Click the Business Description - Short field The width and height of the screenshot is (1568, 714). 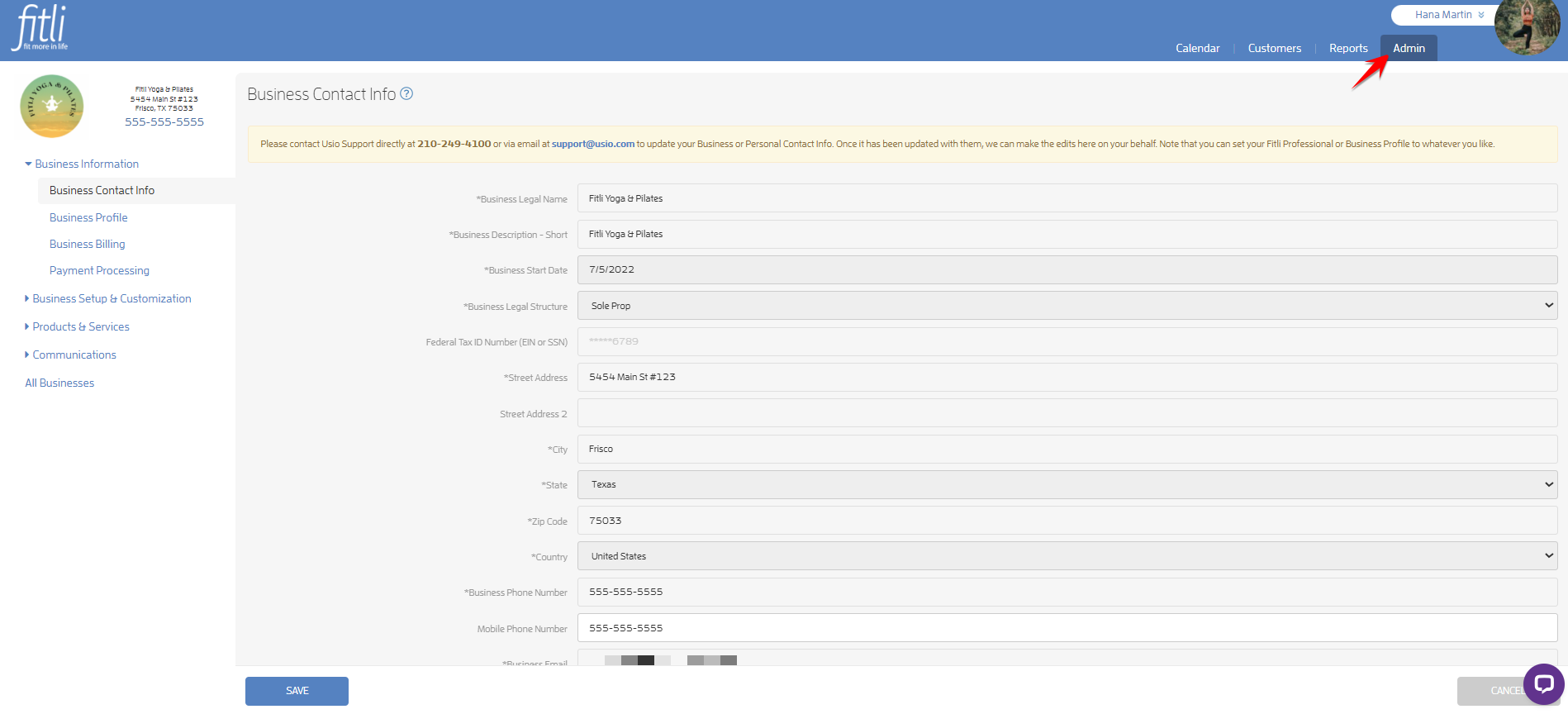point(1067,234)
